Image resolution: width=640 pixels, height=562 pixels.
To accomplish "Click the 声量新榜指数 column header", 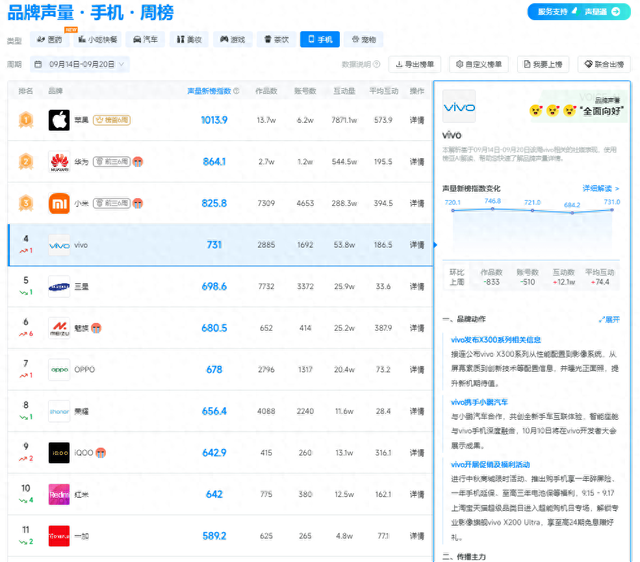I will point(209,91).
